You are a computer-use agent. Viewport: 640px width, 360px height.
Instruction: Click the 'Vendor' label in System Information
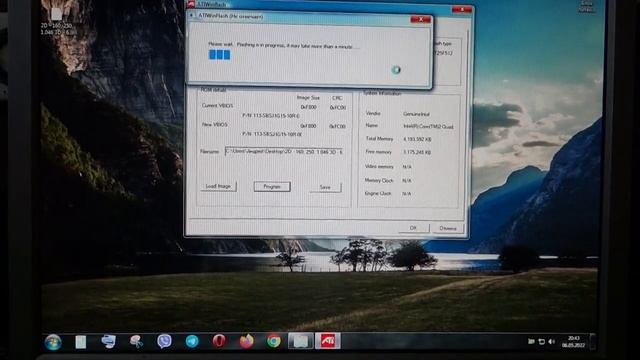tap(373, 113)
